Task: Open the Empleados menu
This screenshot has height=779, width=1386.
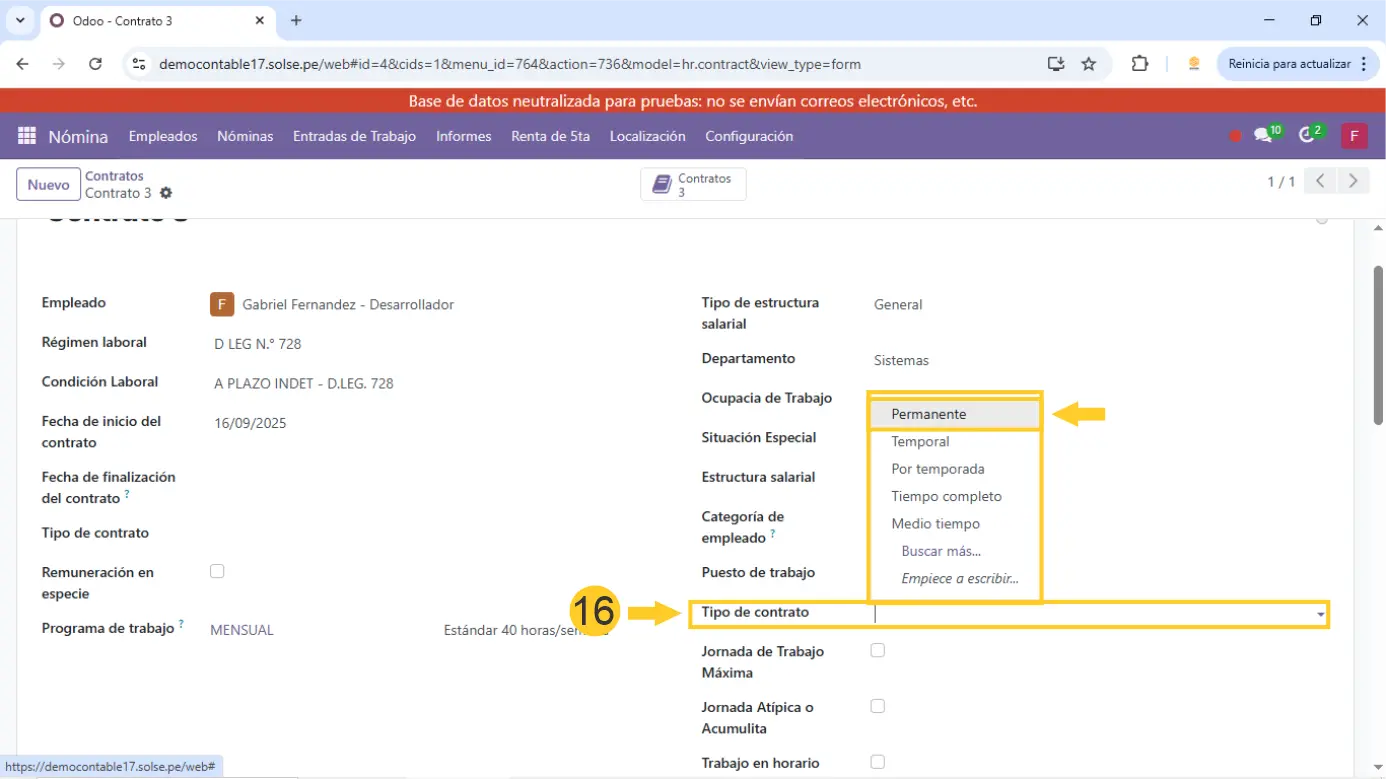Action: click(163, 136)
